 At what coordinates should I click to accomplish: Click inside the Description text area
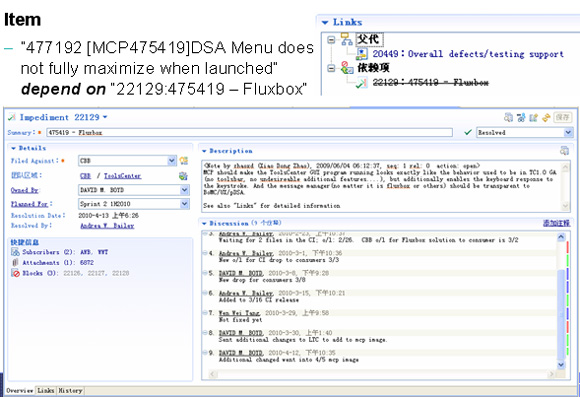pyautogui.click(x=382, y=186)
